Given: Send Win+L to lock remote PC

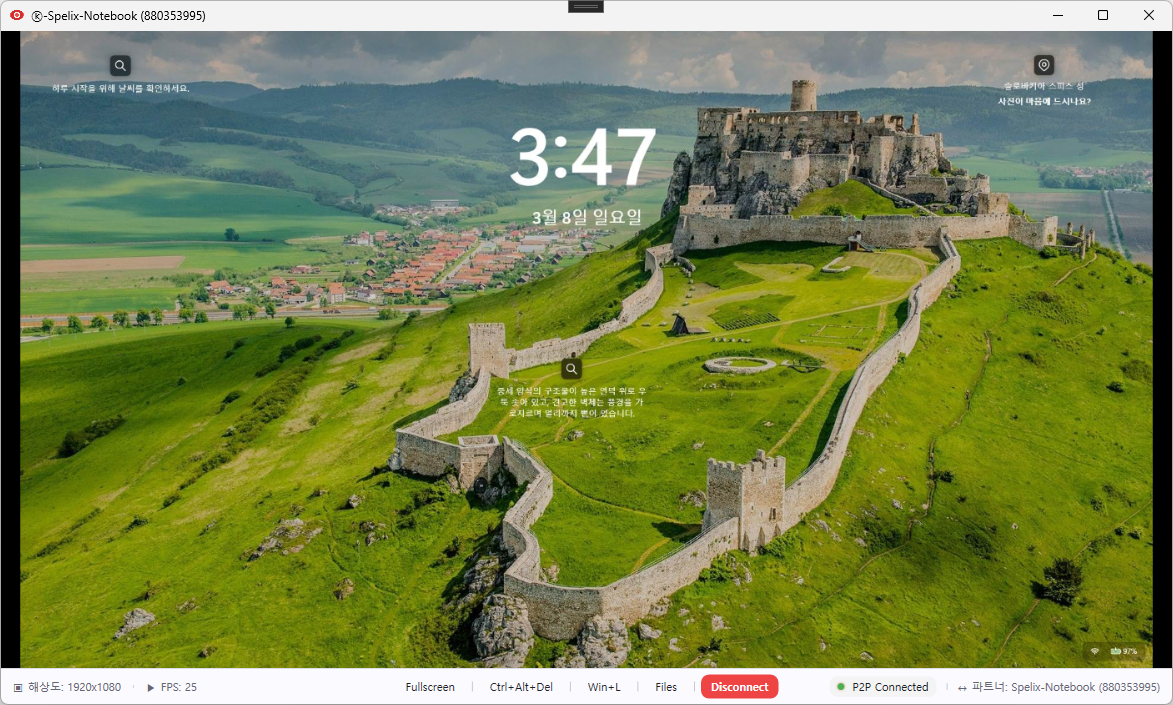Looking at the screenshot, I should point(604,687).
